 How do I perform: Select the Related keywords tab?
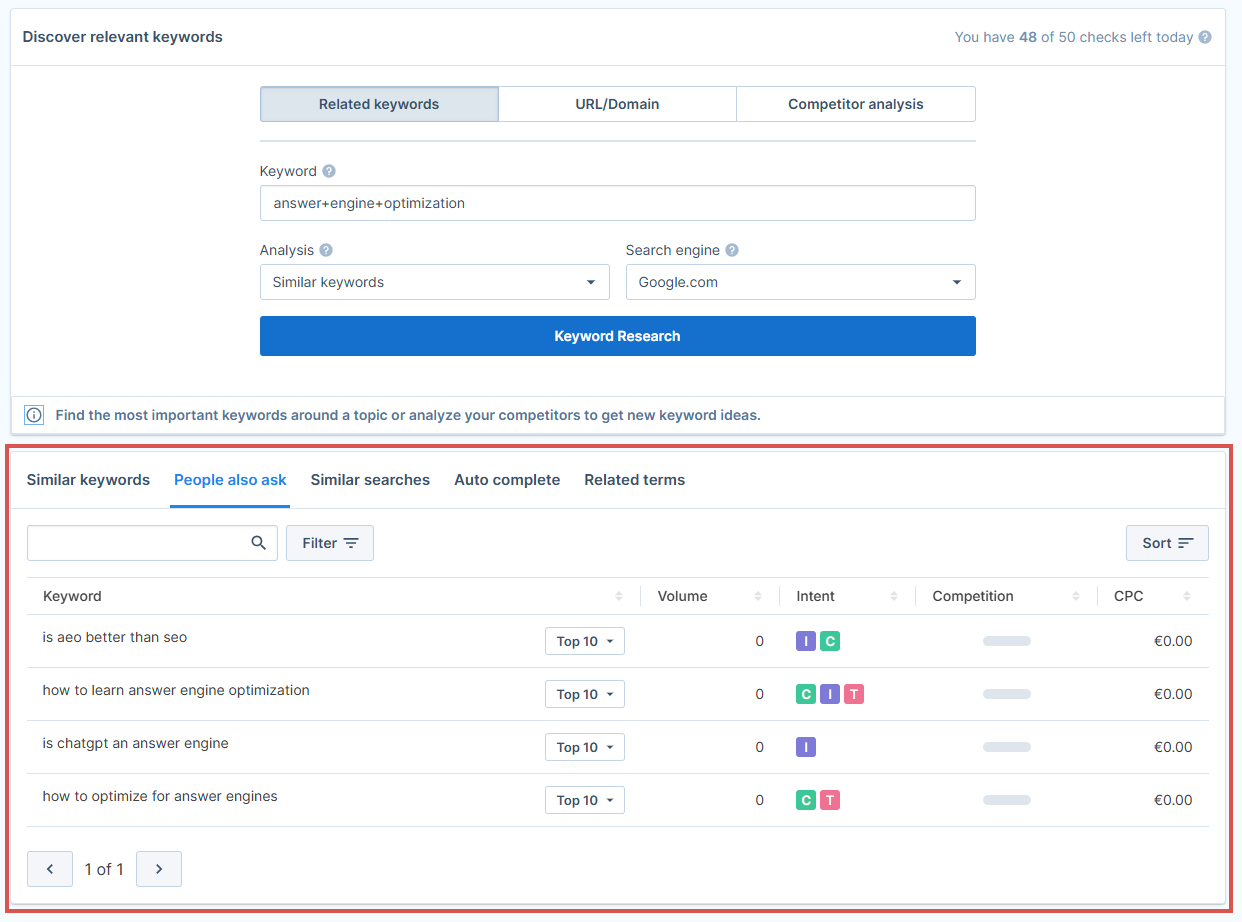pyautogui.click(x=379, y=104)
